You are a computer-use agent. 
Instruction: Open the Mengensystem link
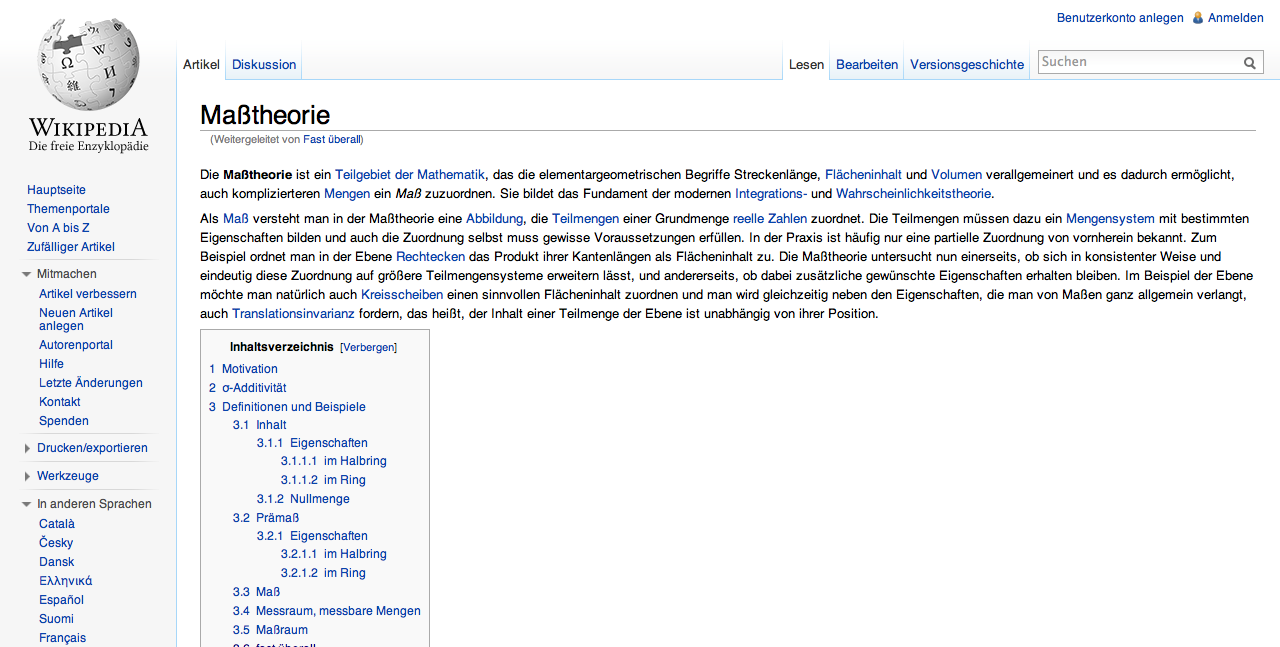[x=1110, y=218]
